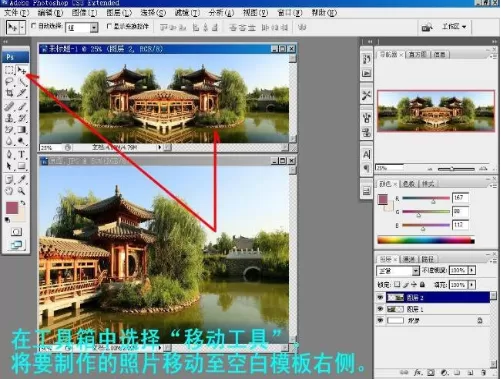Select the Clone Stamp tool

point(9,118)
